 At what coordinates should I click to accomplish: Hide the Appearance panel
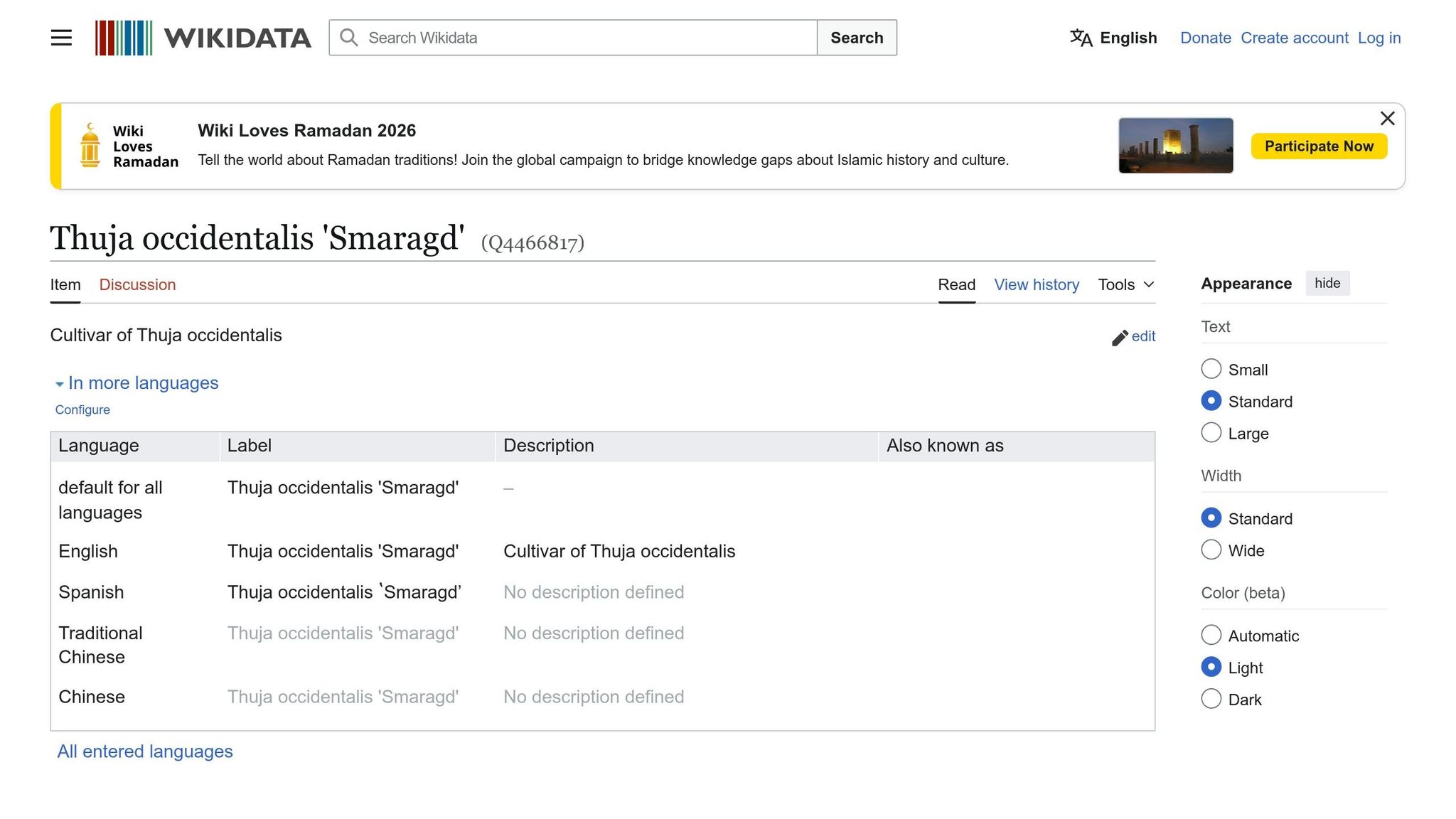tap(1327, 284)
